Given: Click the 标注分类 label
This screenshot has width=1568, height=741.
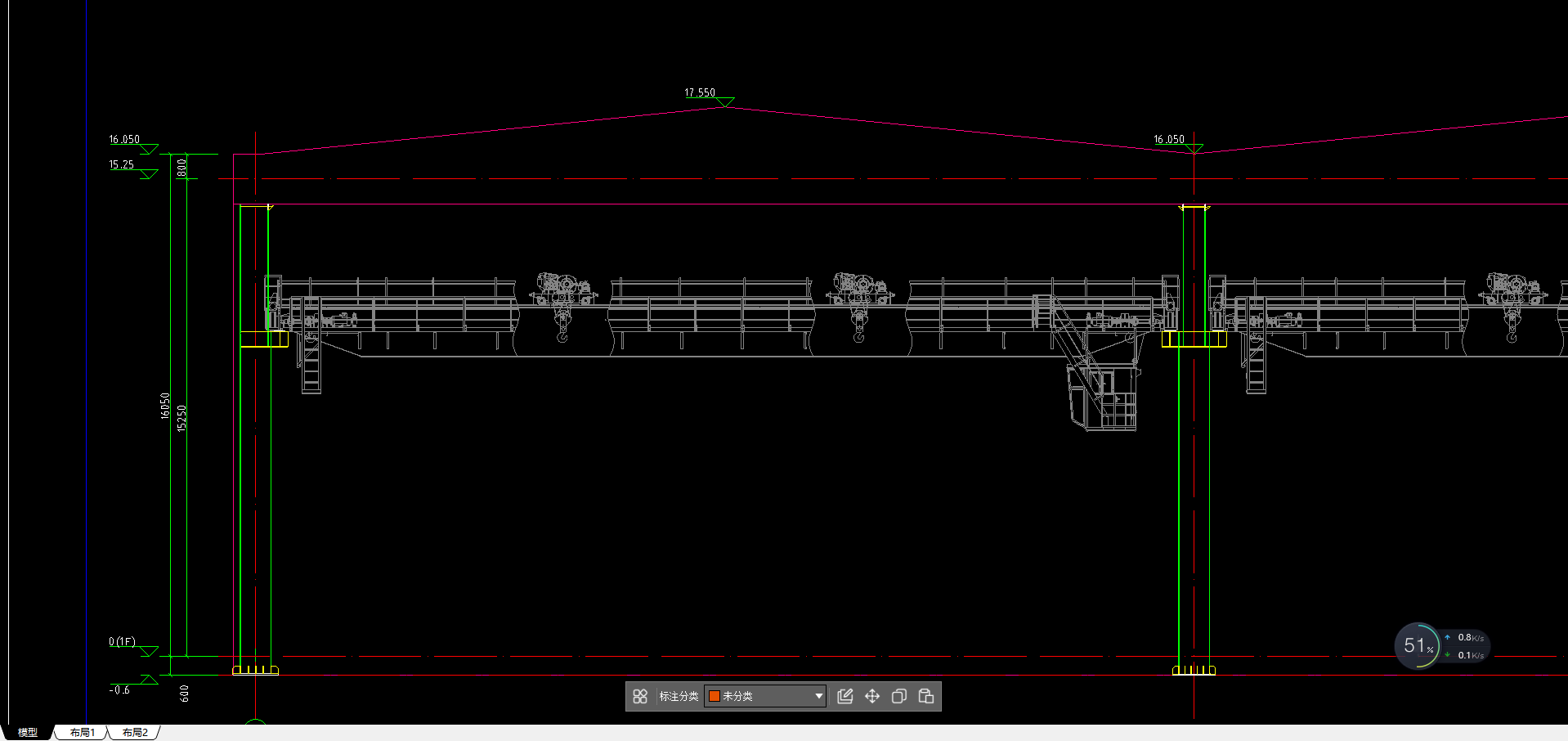Looking at the screenshot, I should (x=679, y=696).
